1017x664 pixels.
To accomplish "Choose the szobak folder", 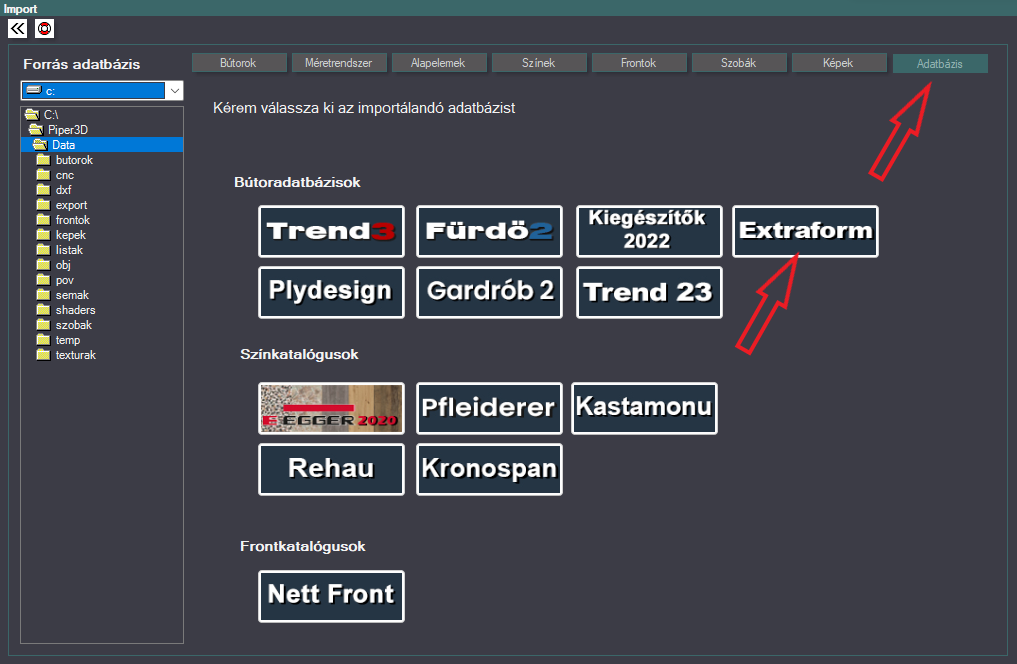I will coord(64,325).
